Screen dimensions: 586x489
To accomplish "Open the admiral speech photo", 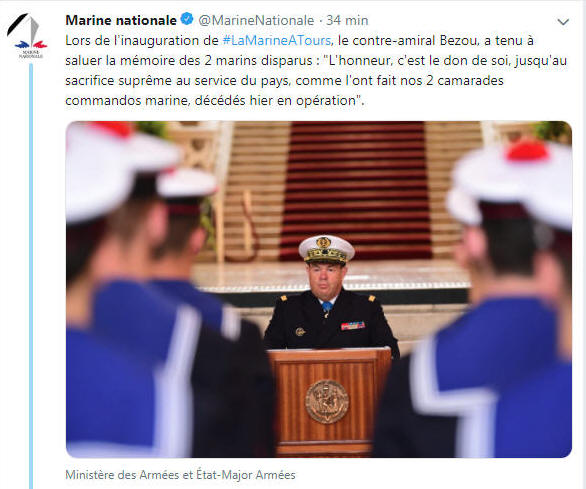I will [319, 289].
